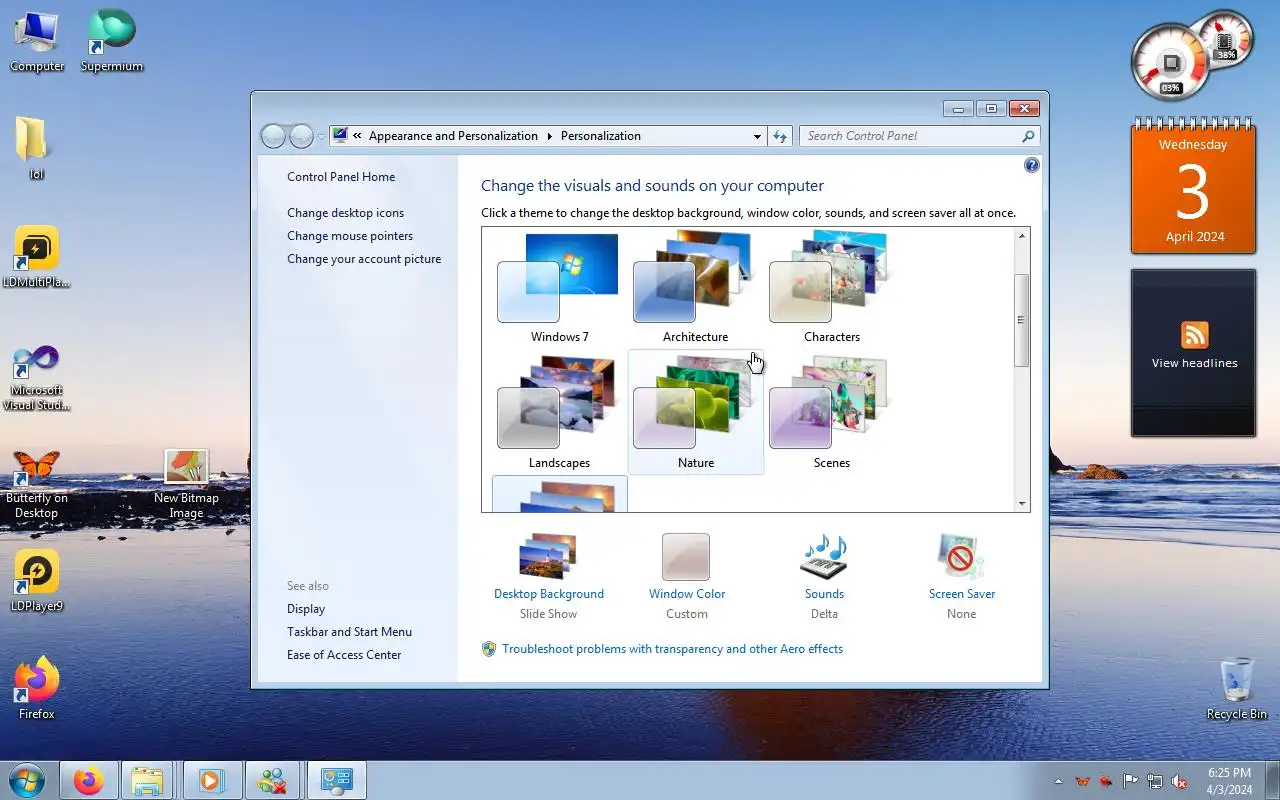Open Windows Media Player taskbar icon
This screenshot has width=1280, height=800.
click(x=211, y=780)
